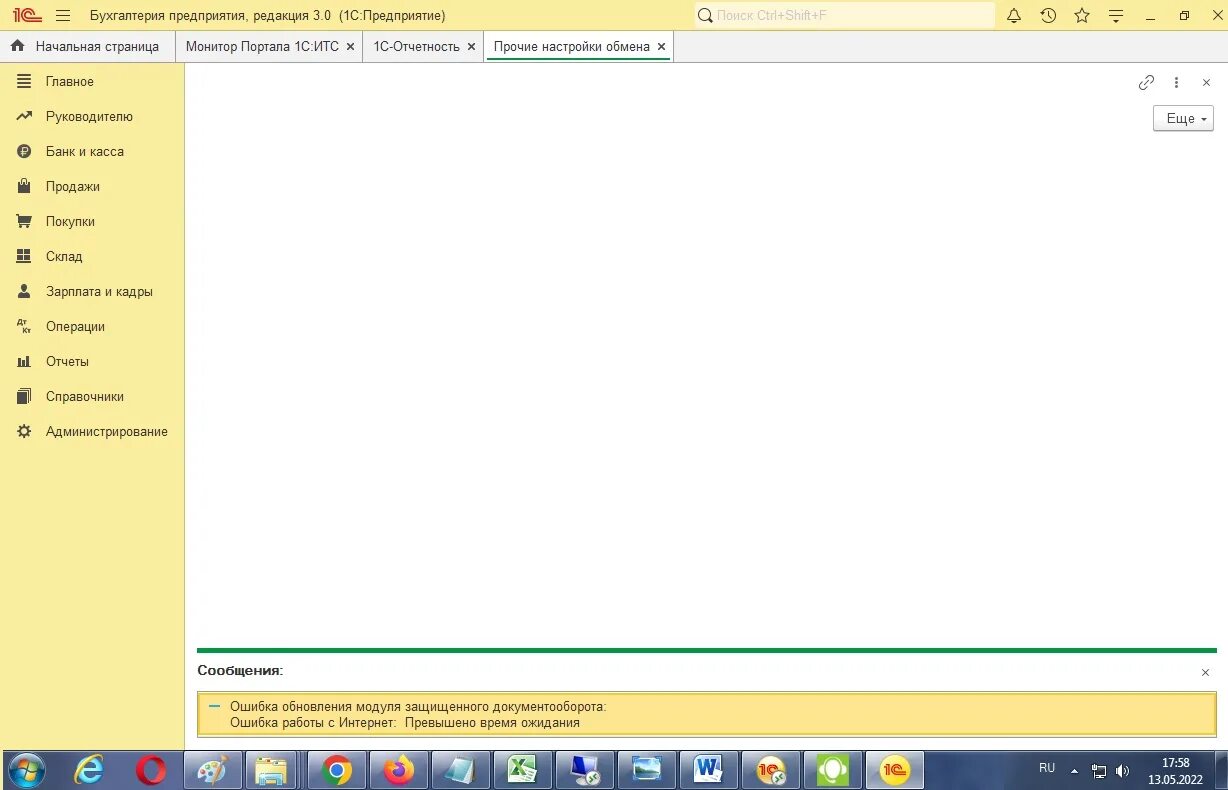Screen dimensions: 1228x790
Task: Open the notifications bell
Action: (x=1014, y=15)
